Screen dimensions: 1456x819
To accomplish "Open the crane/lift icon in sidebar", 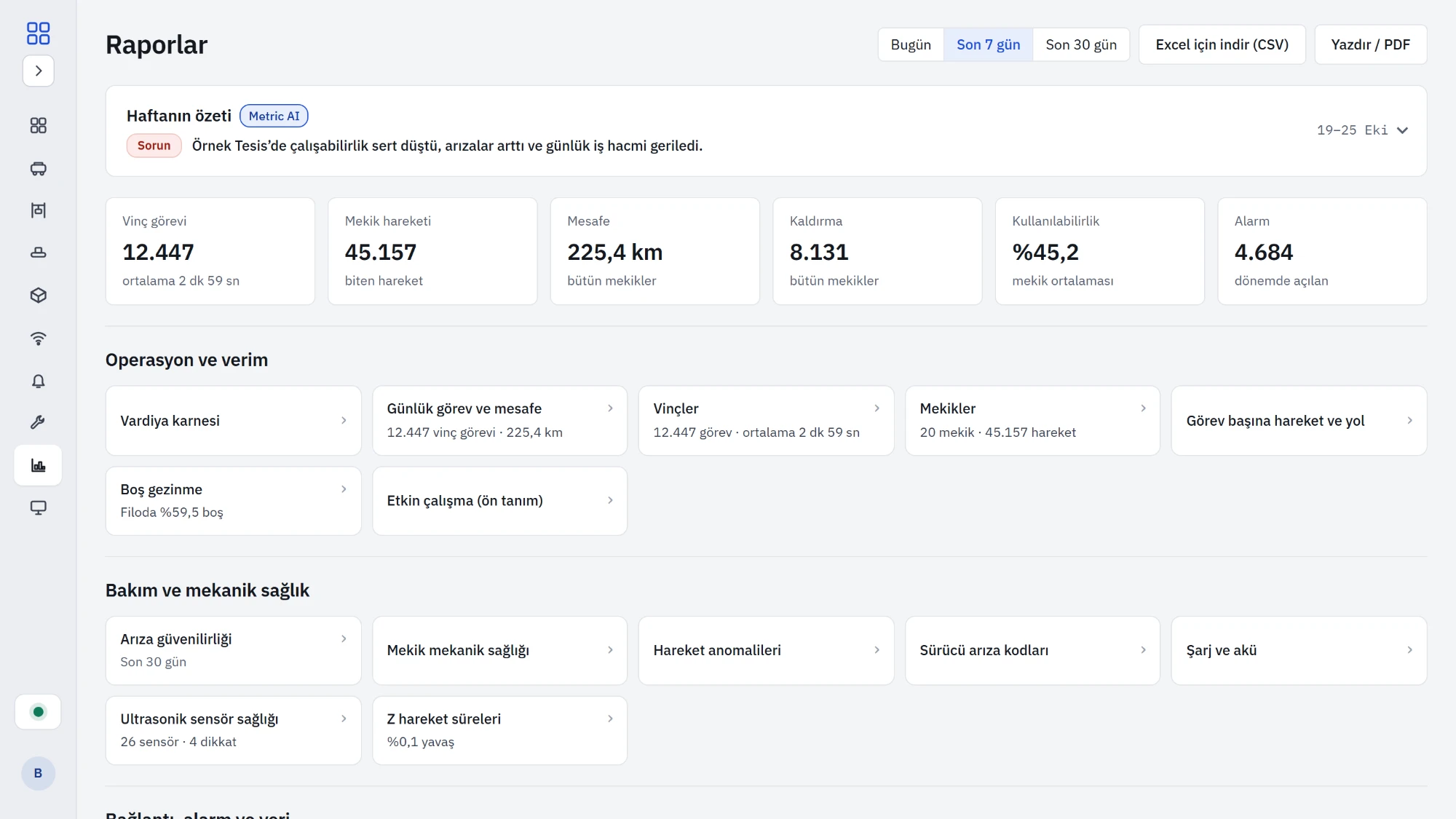I will (39, 210).
